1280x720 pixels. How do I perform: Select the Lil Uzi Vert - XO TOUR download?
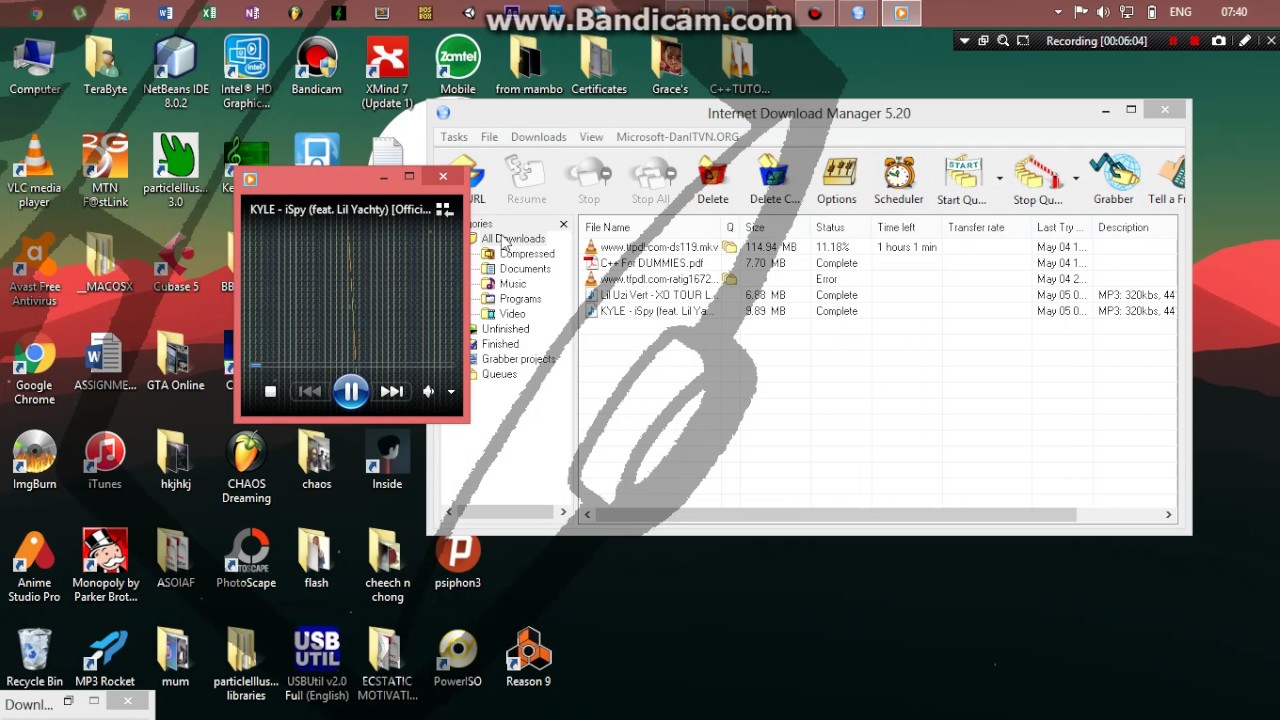tap(879, 295)
